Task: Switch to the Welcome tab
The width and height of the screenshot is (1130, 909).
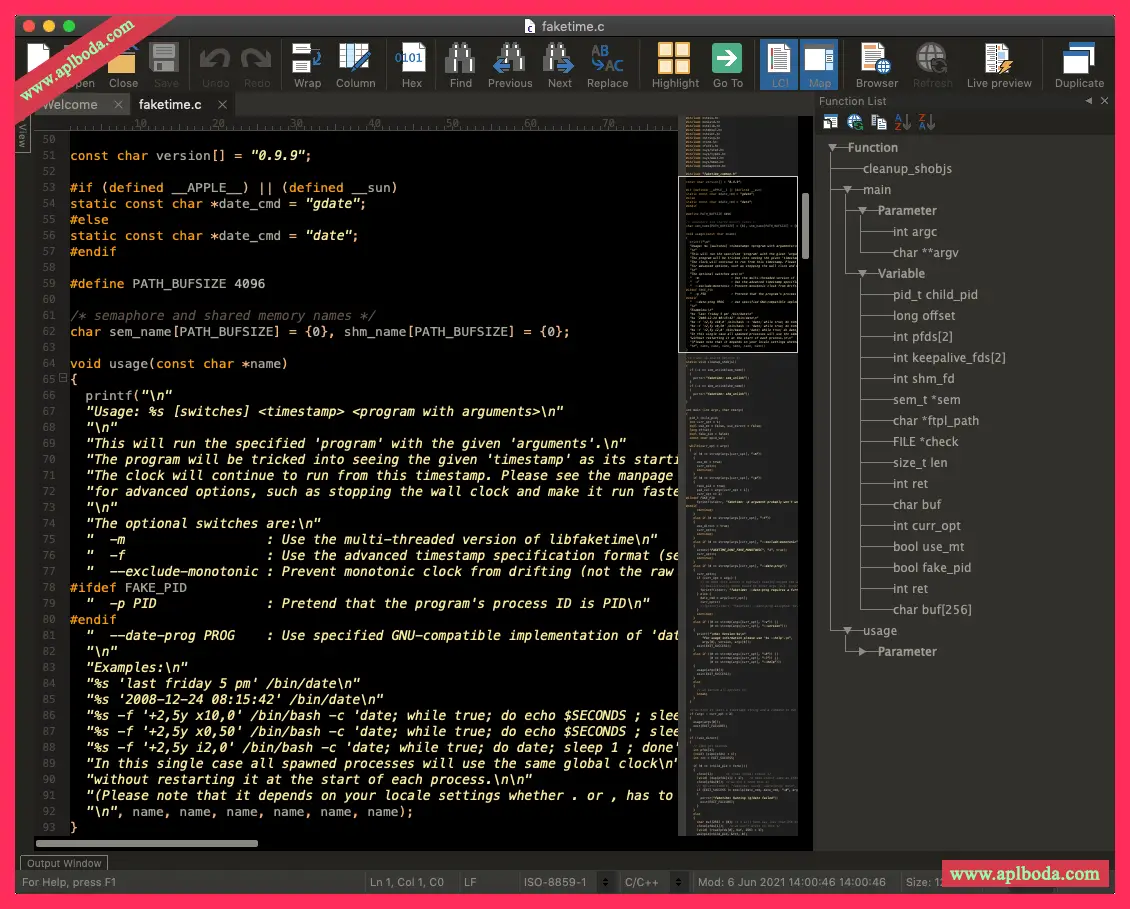Action: tap(70, 105)
